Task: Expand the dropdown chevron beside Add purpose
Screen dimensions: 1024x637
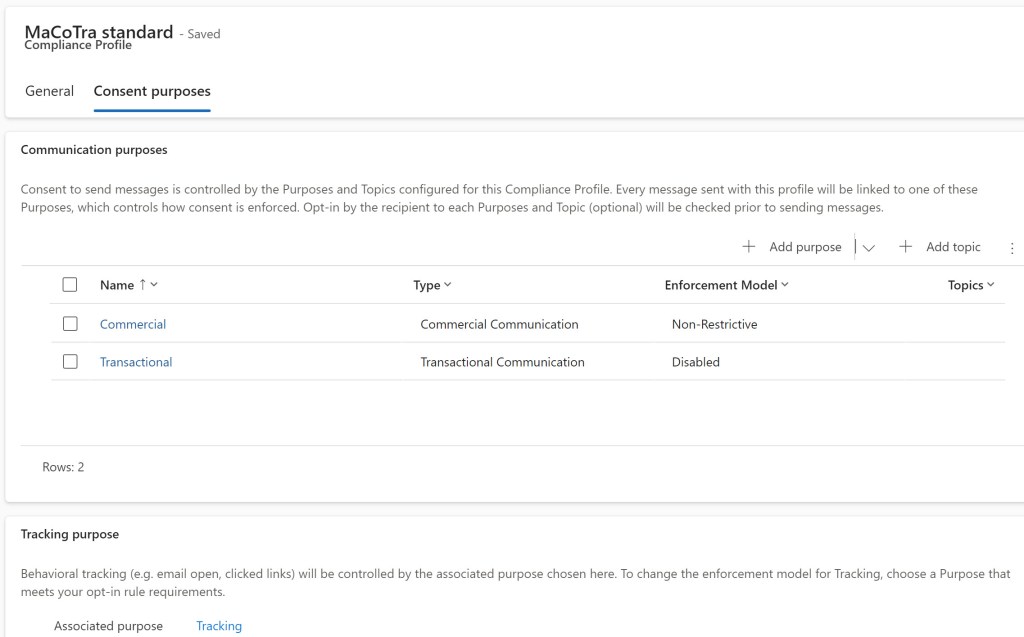Action: (x=866, y=246)
